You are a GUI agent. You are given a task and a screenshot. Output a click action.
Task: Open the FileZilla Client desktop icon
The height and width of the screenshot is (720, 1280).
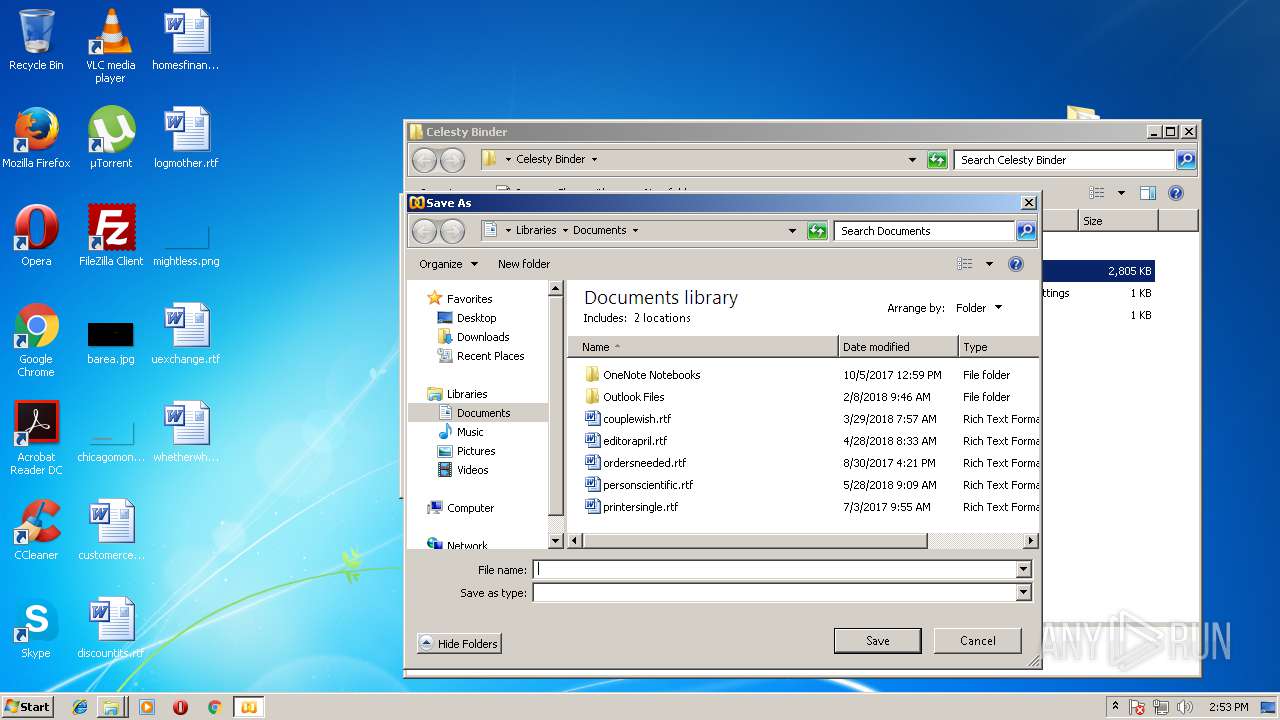(x=111, y=236)
